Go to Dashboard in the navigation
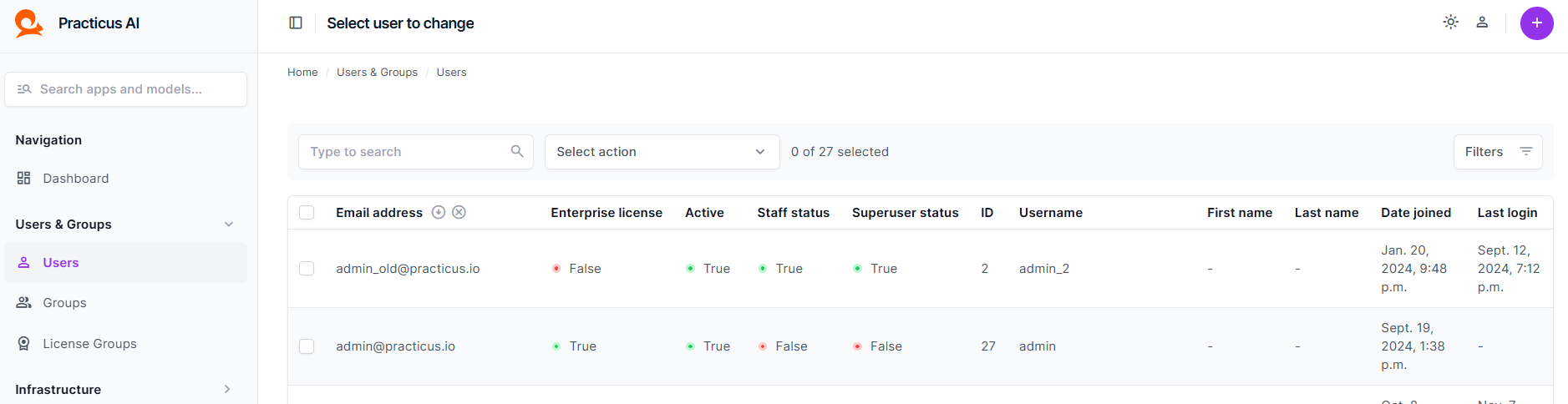The height and width of the screenshot is (404, 1568). pyautogui.click(x=75, y=179)
